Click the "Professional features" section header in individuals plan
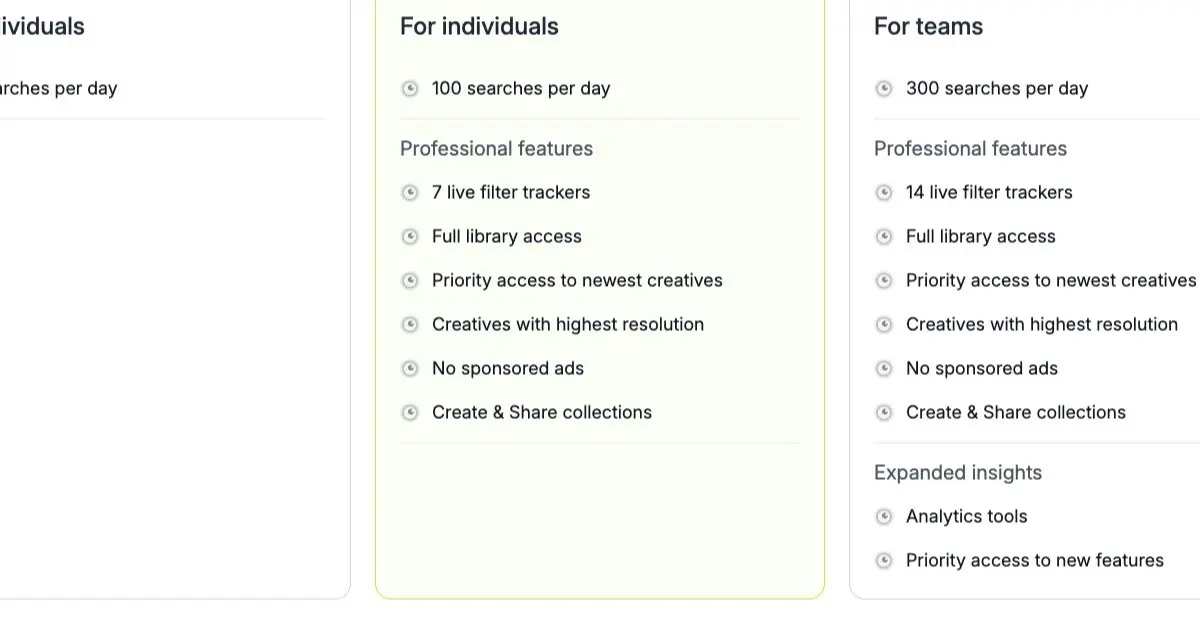The width and height of the screenshot is (1200, 630). (496, 148)
